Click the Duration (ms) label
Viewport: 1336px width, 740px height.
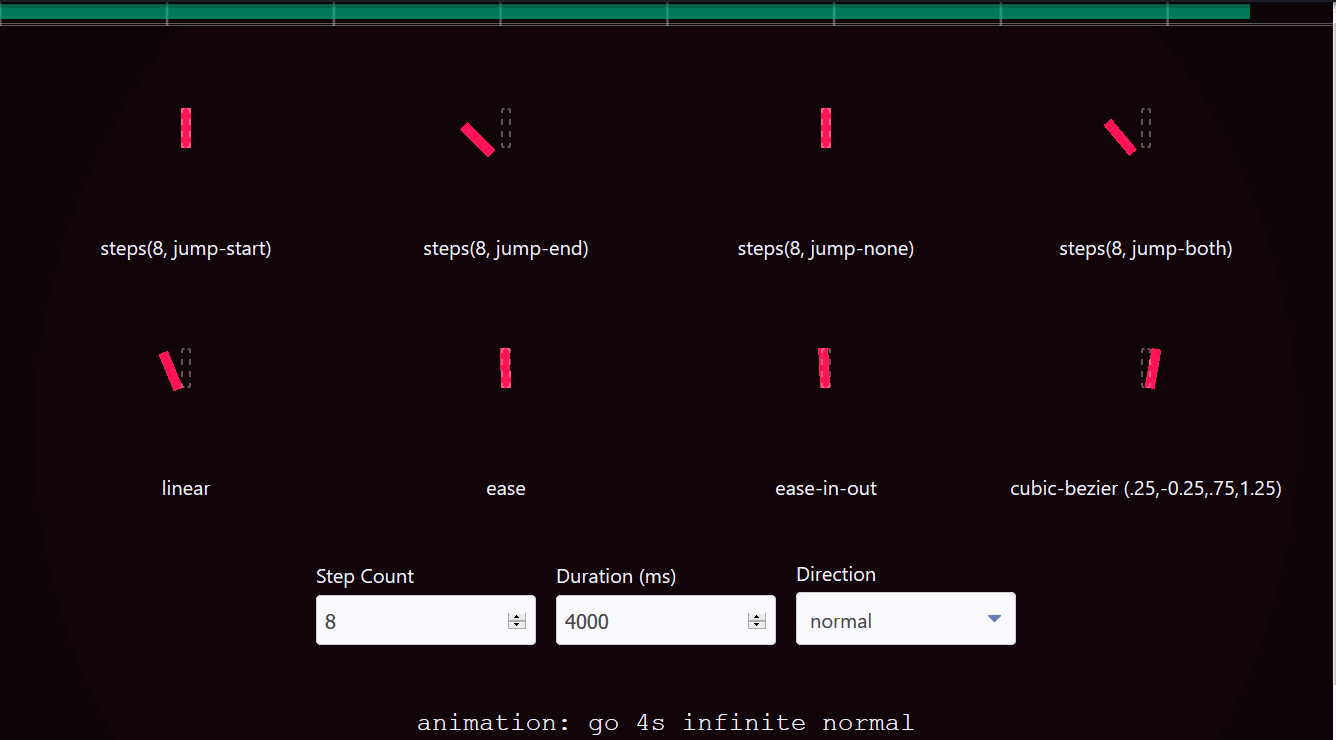pyautogui.click(x=616, y=577)
